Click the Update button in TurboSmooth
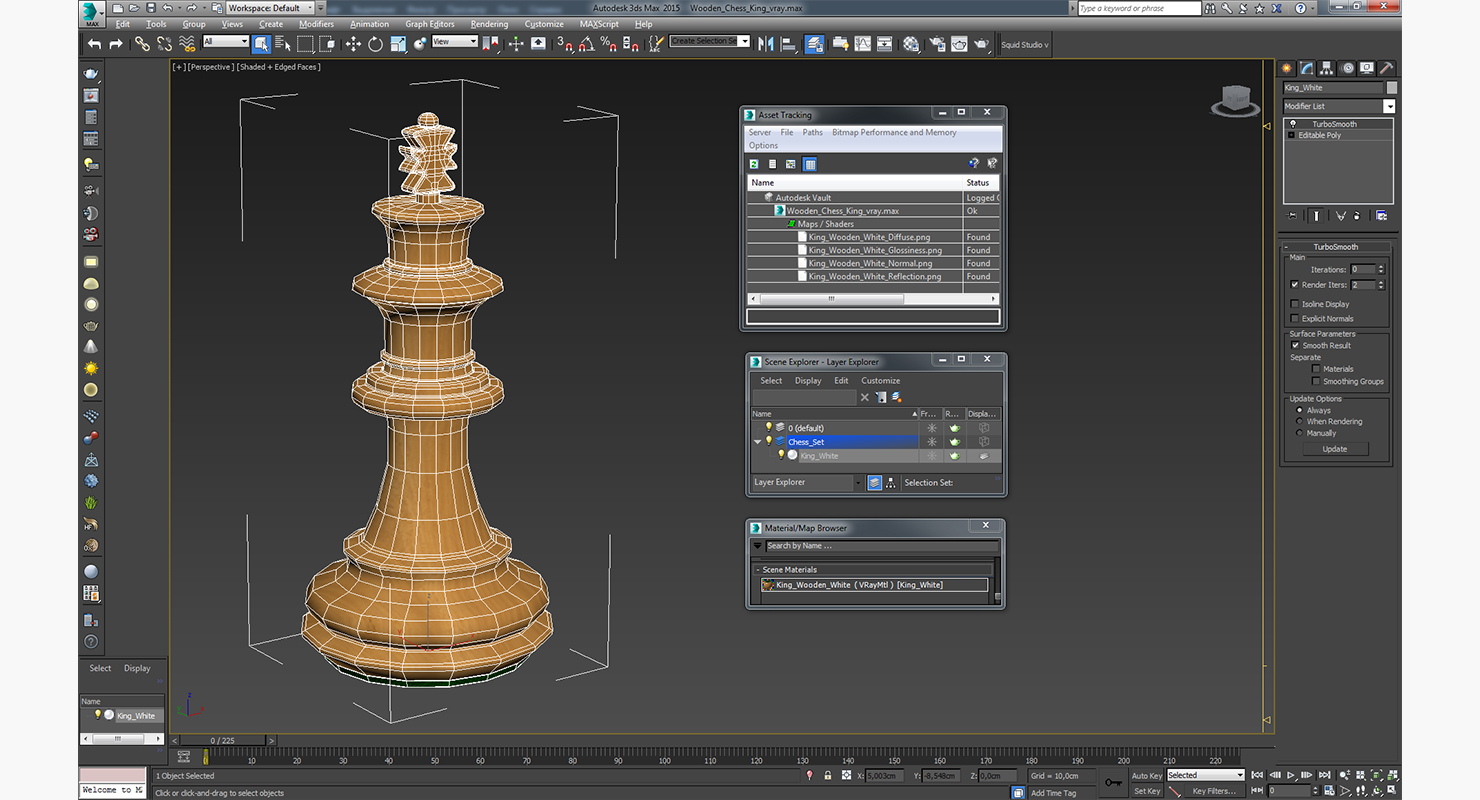1480x800 pixels. coord(1335,449)
